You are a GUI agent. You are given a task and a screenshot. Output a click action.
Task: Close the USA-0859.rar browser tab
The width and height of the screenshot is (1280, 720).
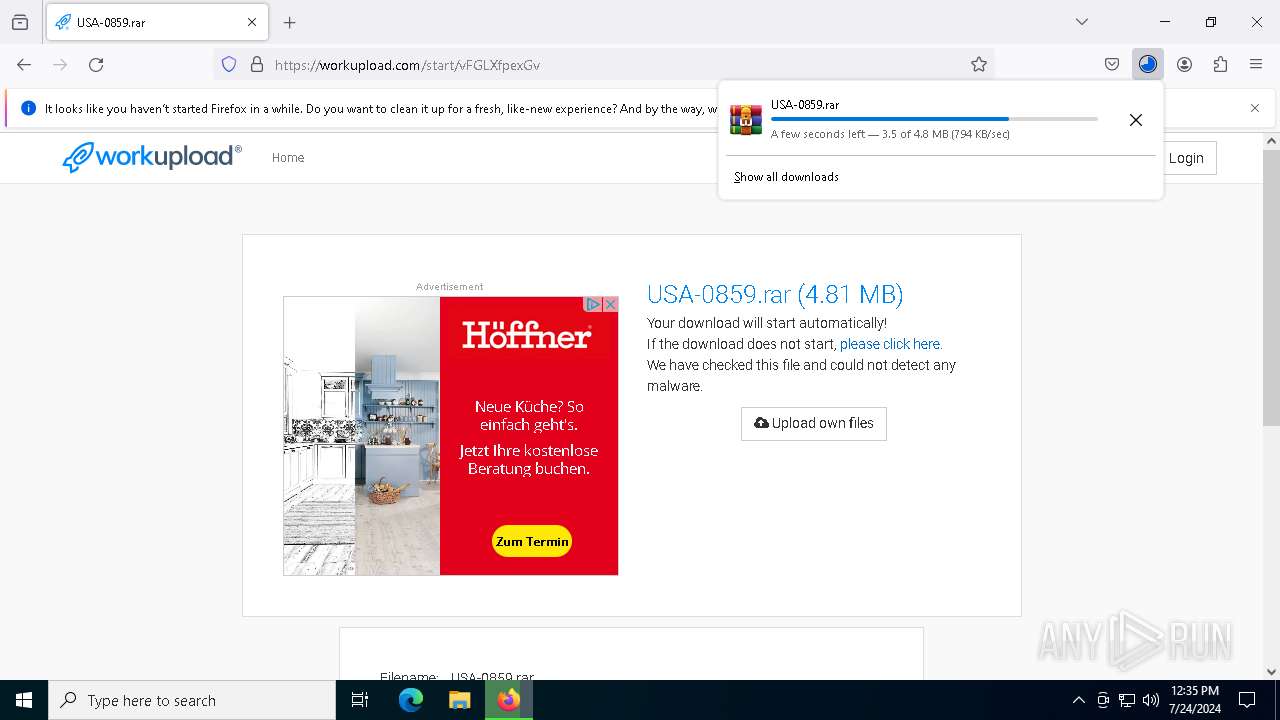(x=252, y=22)
